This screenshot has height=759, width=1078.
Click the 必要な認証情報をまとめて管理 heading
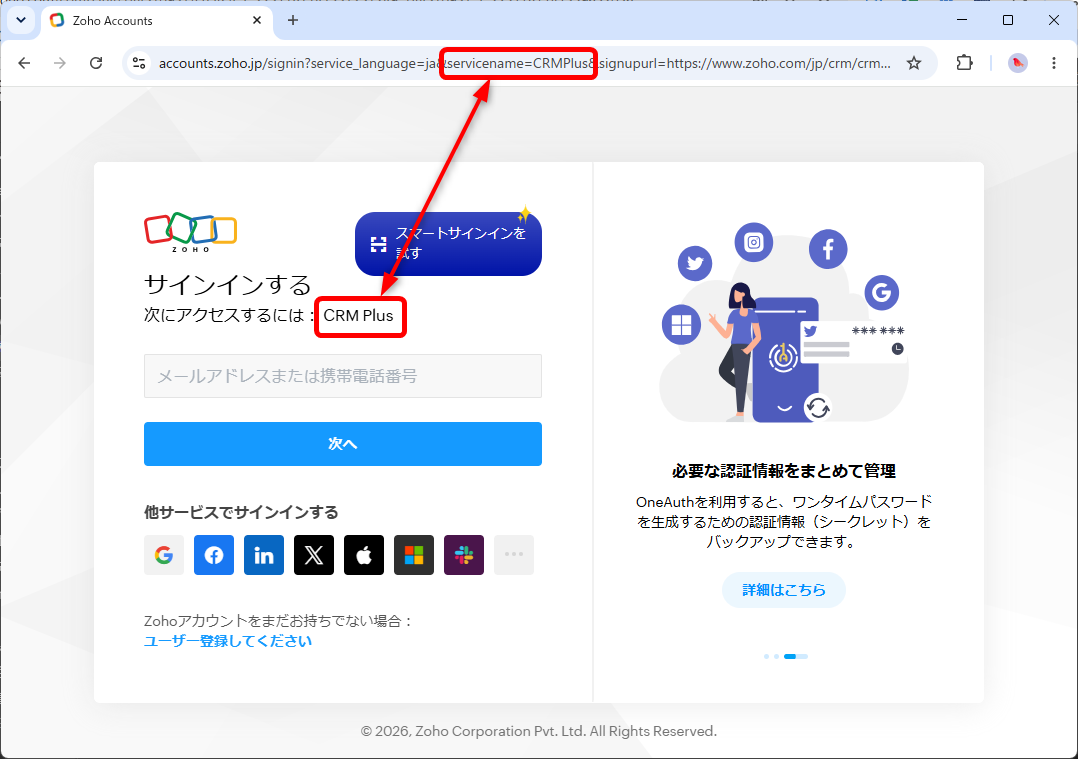coord(784,471)
